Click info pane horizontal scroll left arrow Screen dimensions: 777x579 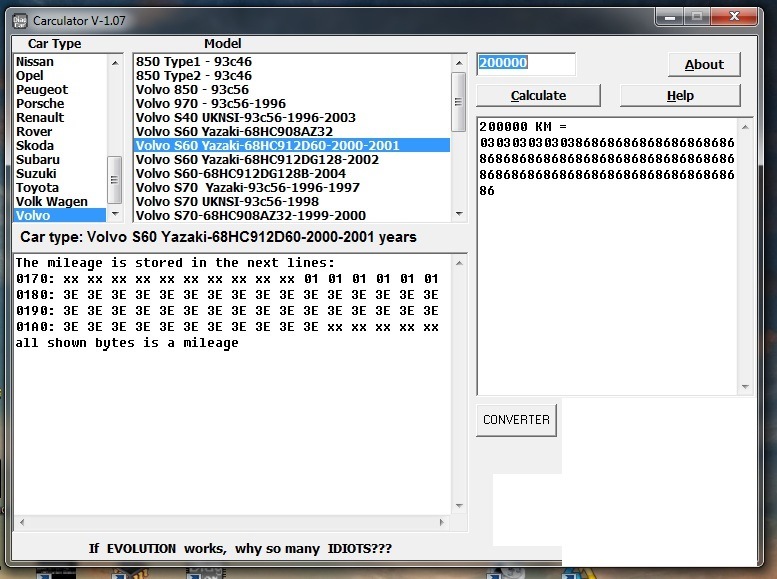pos(22,522)
